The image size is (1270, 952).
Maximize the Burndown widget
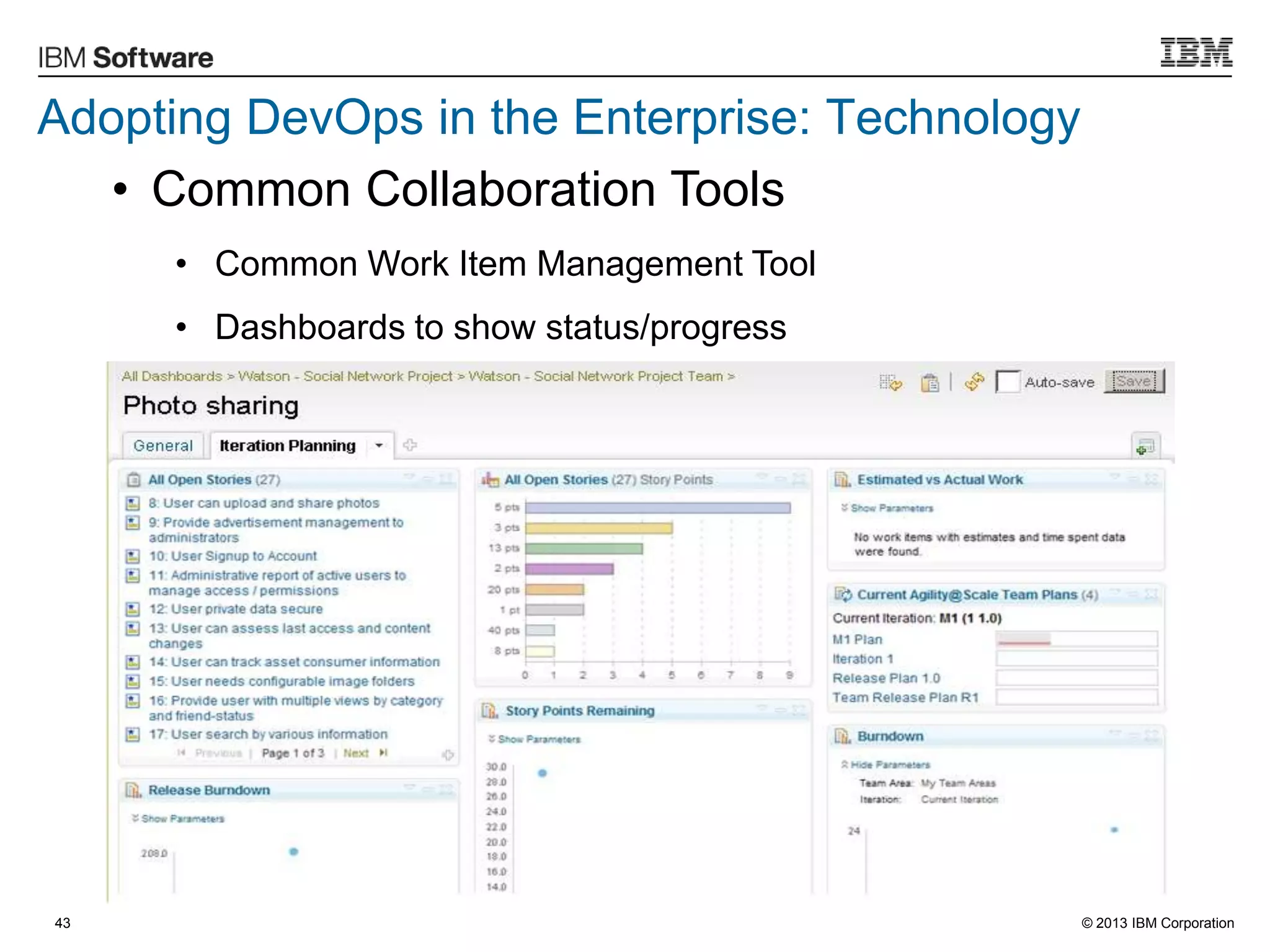pos(1152,735)
